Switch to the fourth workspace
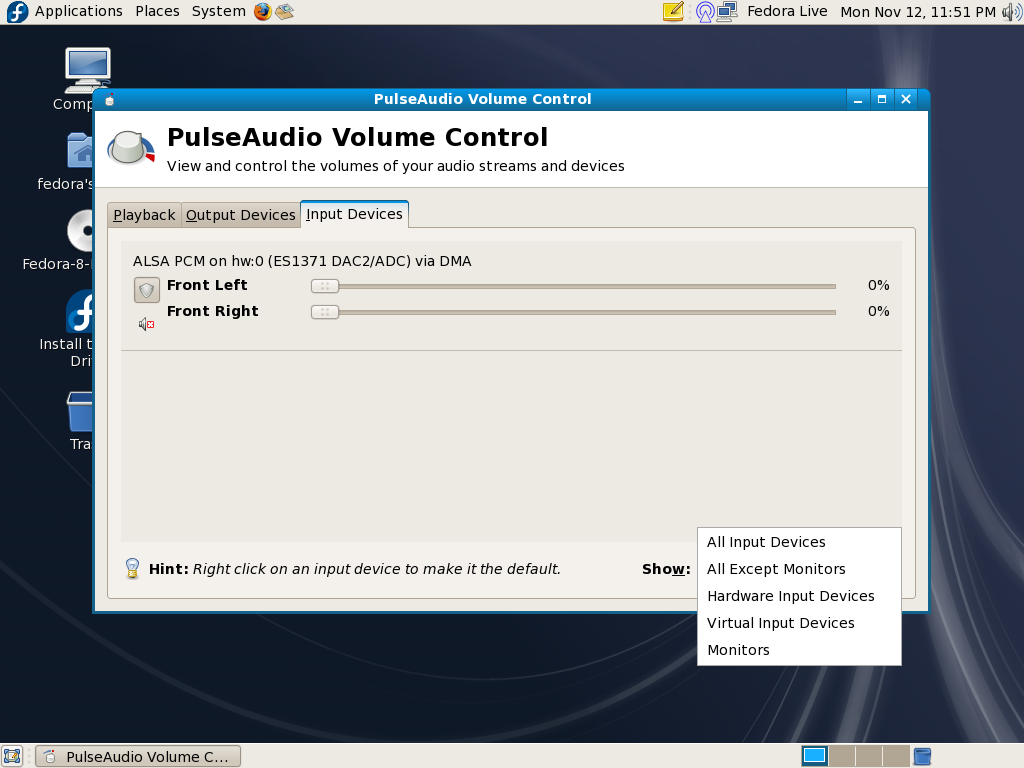Viewport: 1024px width, 768px height. [x=895, y=756]
